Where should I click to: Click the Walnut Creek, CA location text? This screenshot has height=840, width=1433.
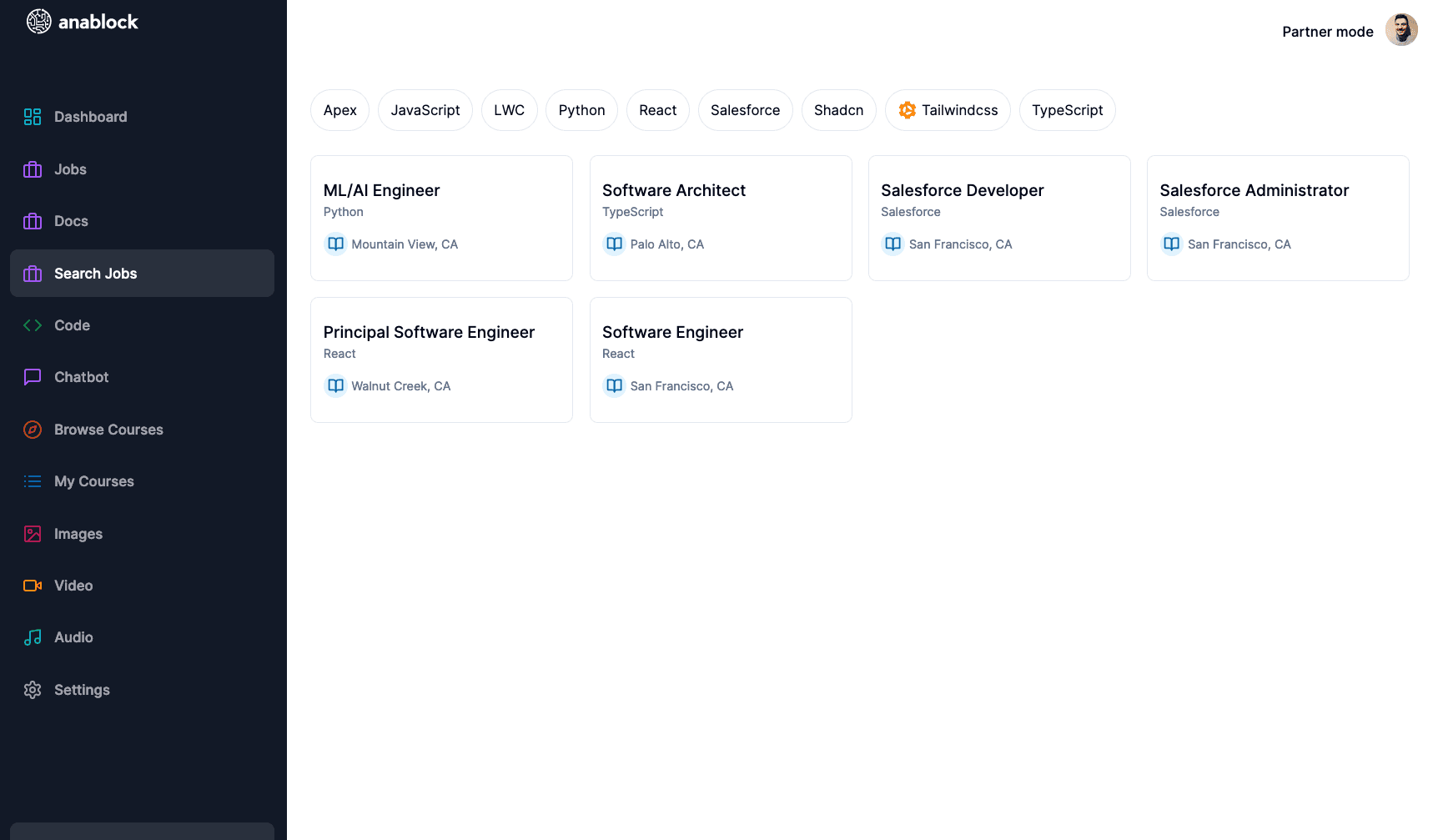pyautogui.click(x=401, y=386)
